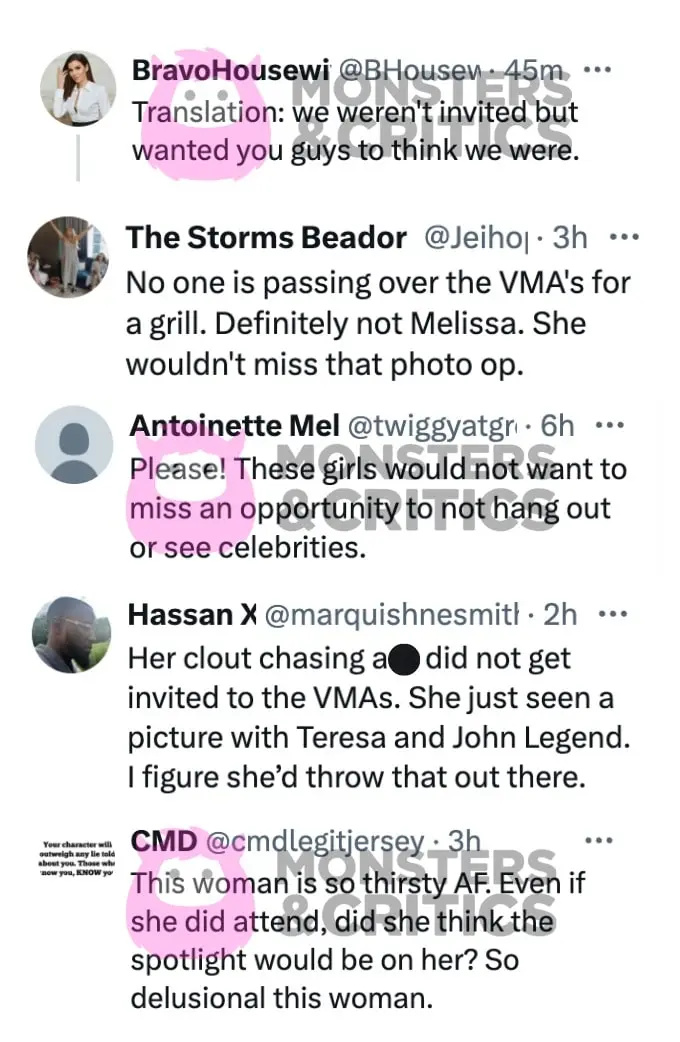Open Antoinette Mel default avatar
This screenshot has width=680, height=1042.
pos(74,445)
